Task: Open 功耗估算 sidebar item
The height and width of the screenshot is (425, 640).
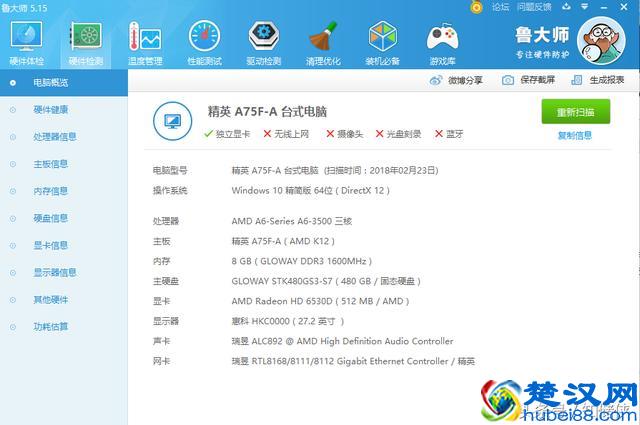Action: coord(51,327)
